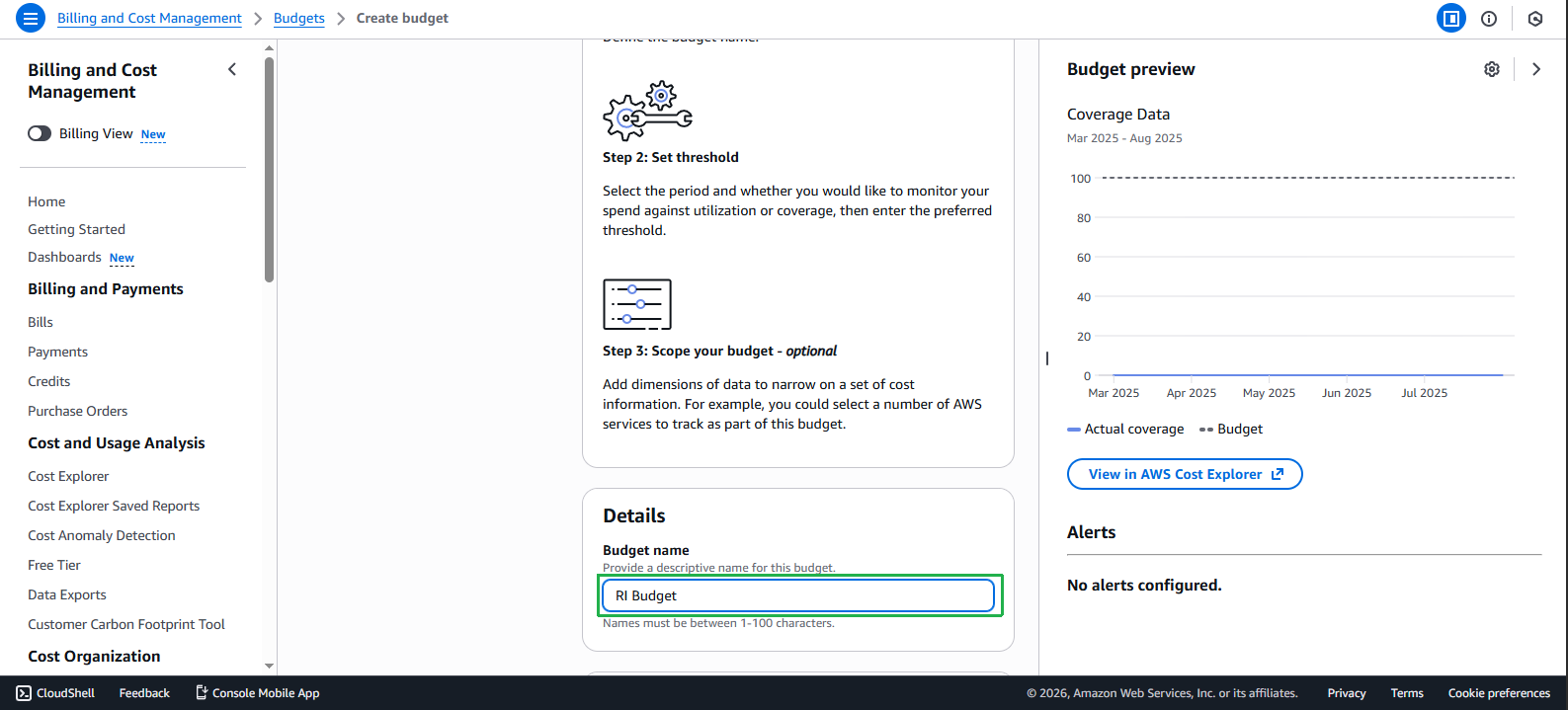
Task: Click the Step 2: Set threshold heading
Action: point(671,157)
